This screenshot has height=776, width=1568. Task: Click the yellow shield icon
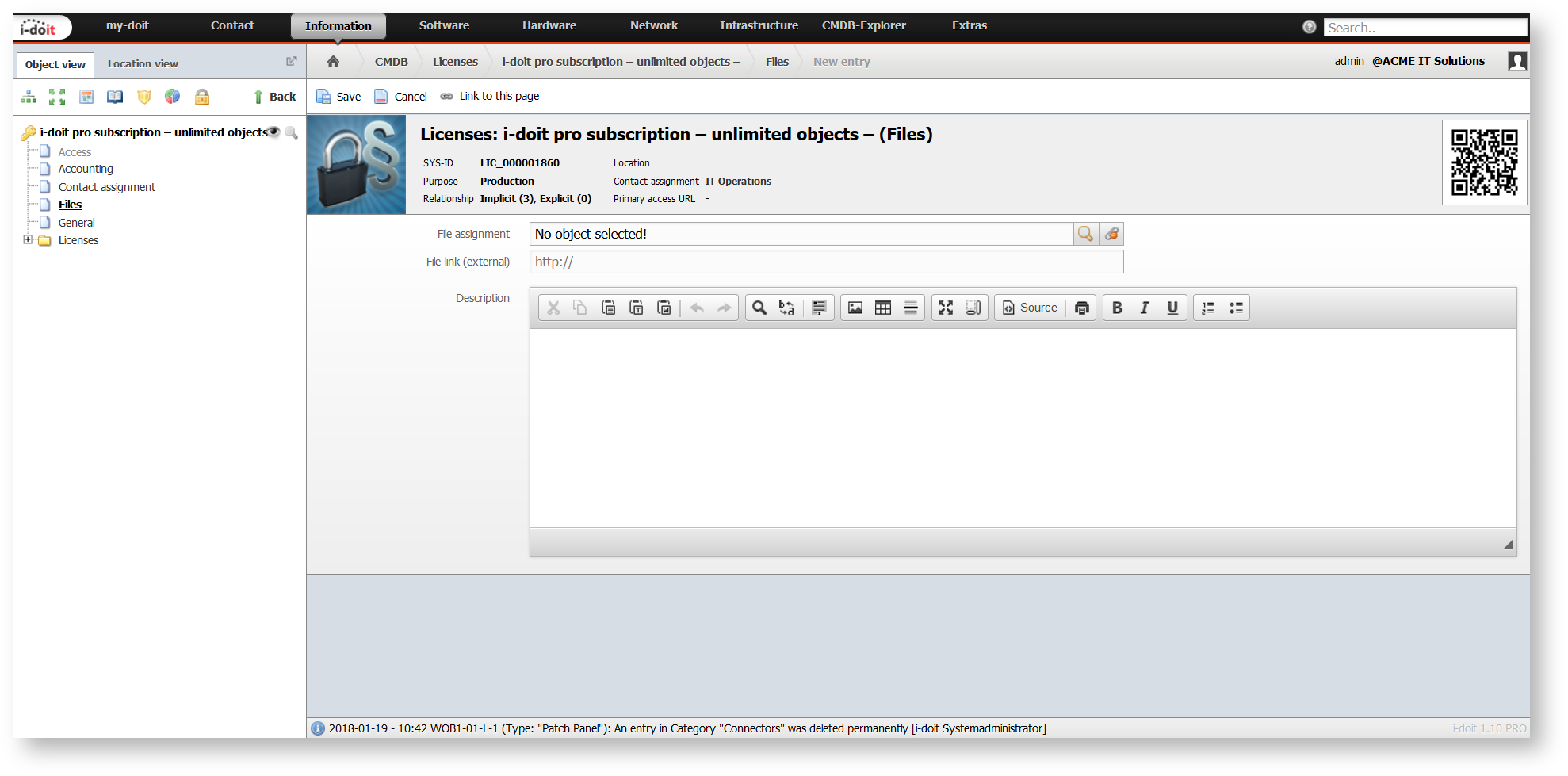(x=143, y=97)
